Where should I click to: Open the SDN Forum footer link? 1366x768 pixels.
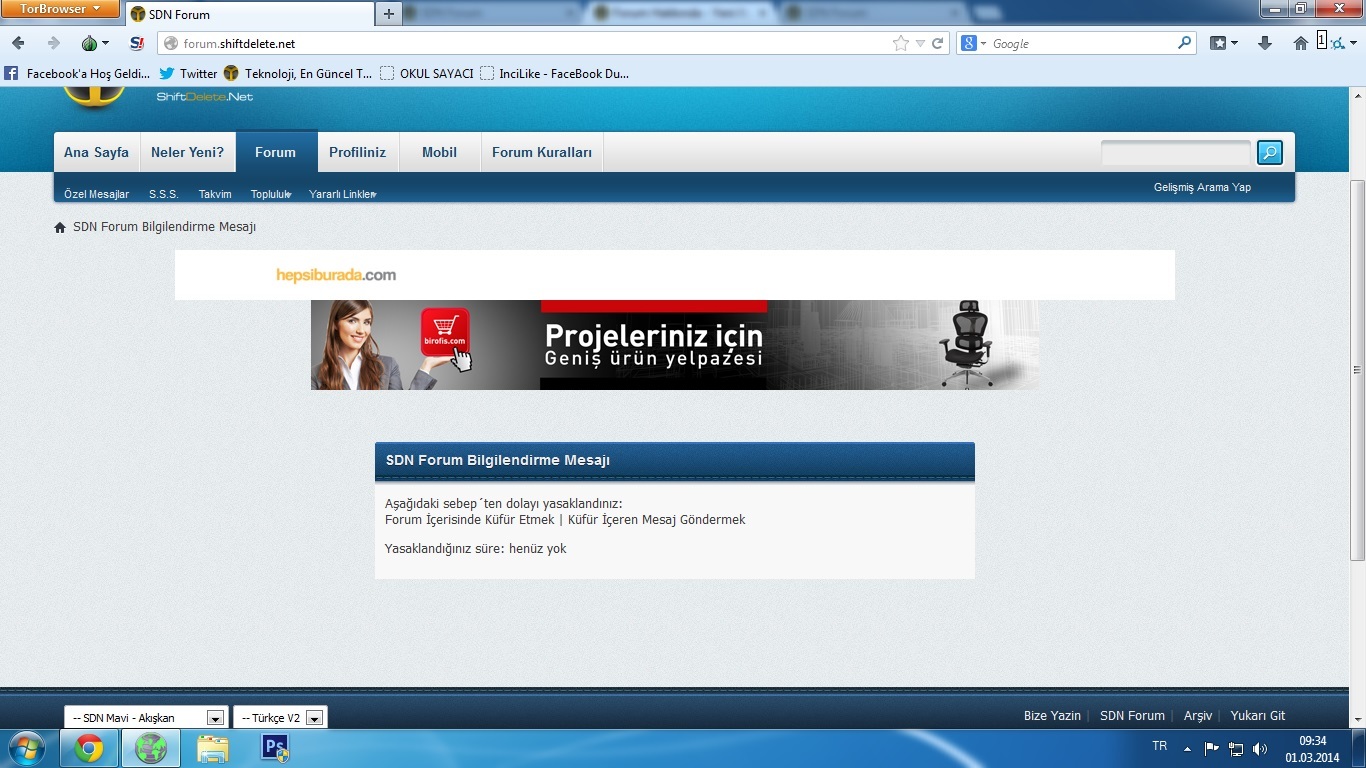coord(1132,716)
